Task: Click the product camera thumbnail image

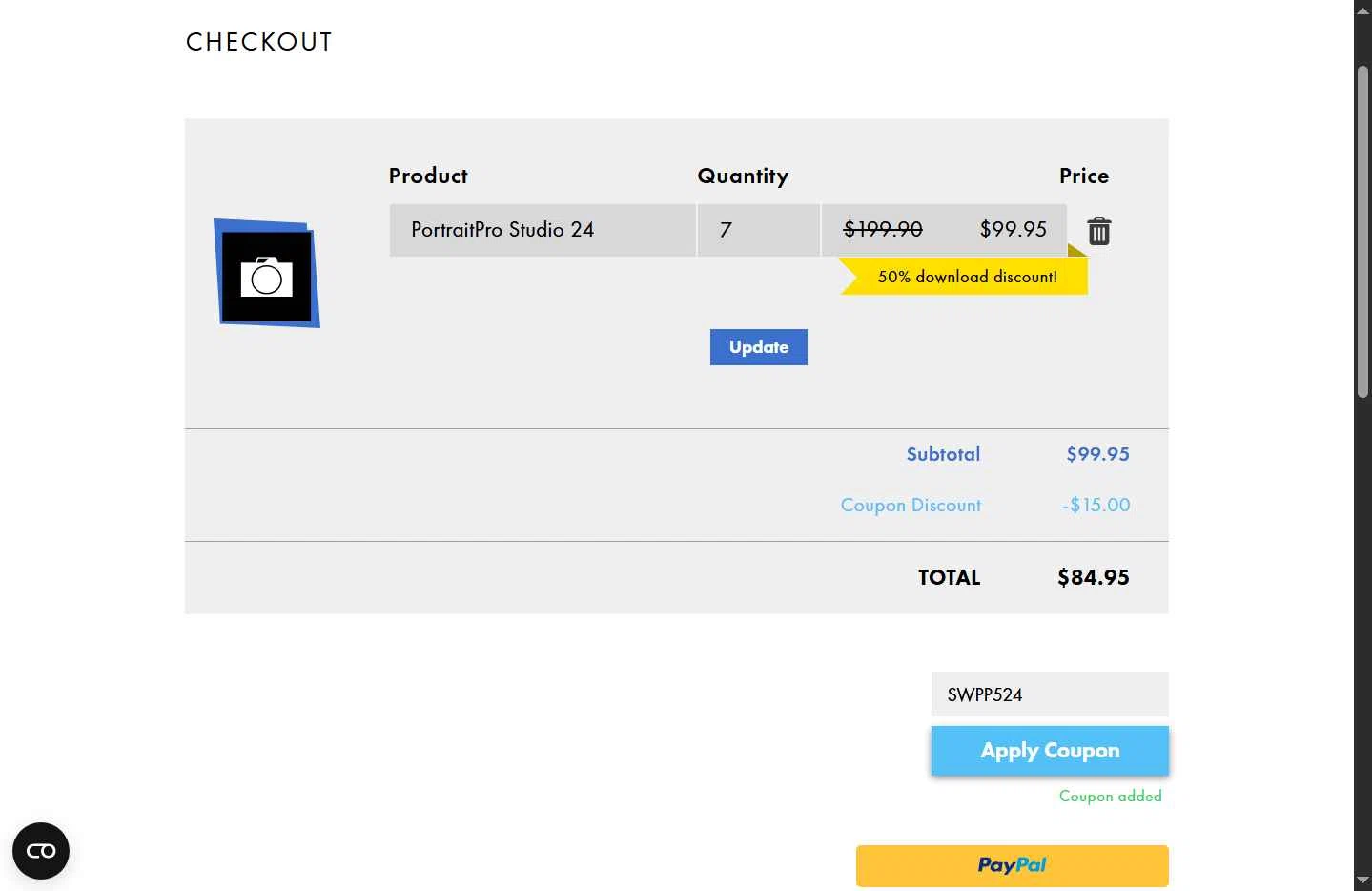Action: (267, 274)
